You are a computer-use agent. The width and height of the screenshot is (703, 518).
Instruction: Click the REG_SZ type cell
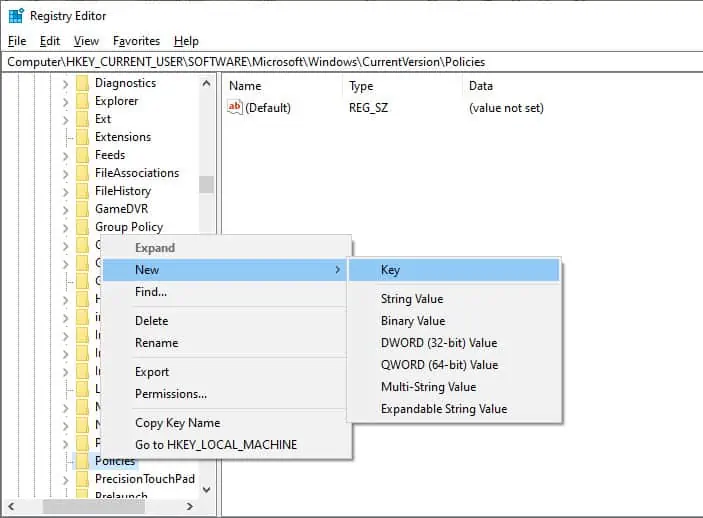point(369,108)
